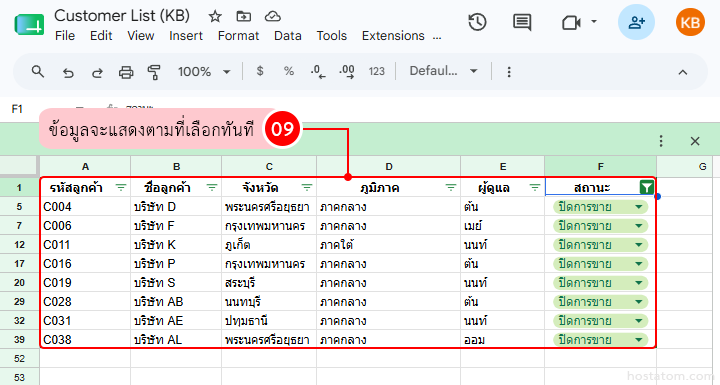Click the F1 name box
This screenshot has height=385, width=720.
(17, 109)
